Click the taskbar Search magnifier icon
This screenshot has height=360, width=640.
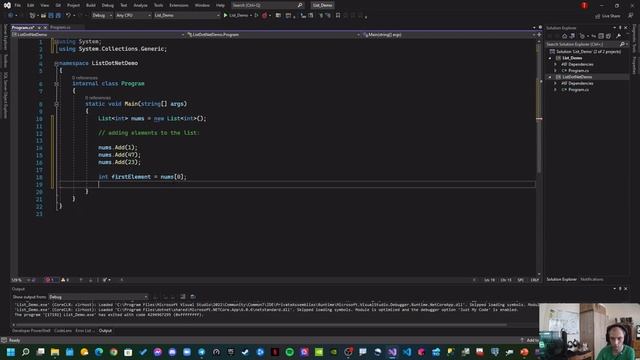click(x=26, y=352)
